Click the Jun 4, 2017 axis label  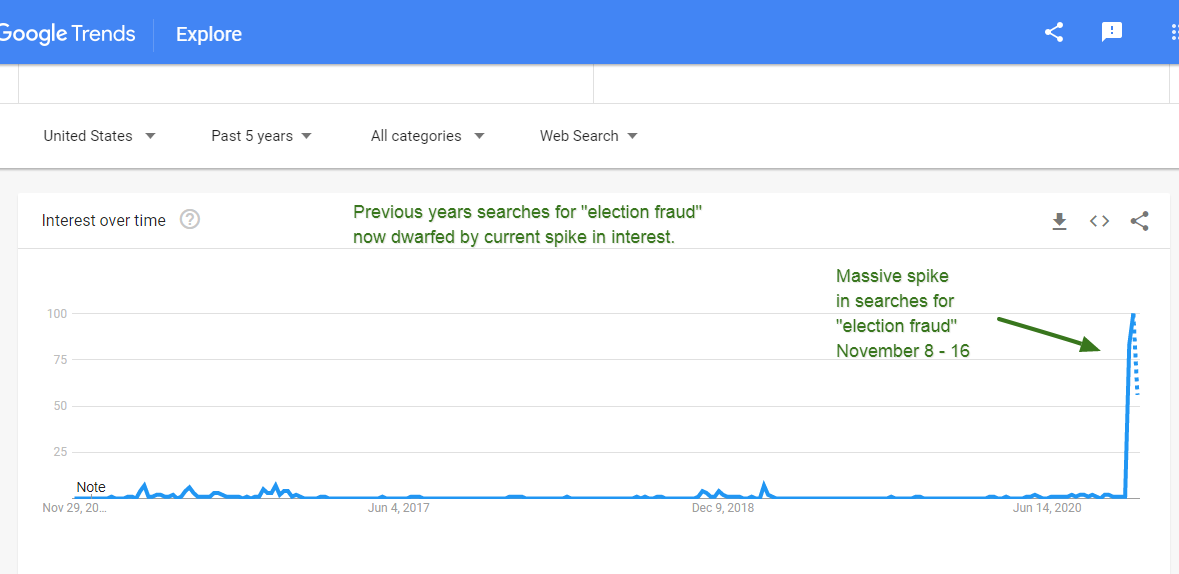398,508
